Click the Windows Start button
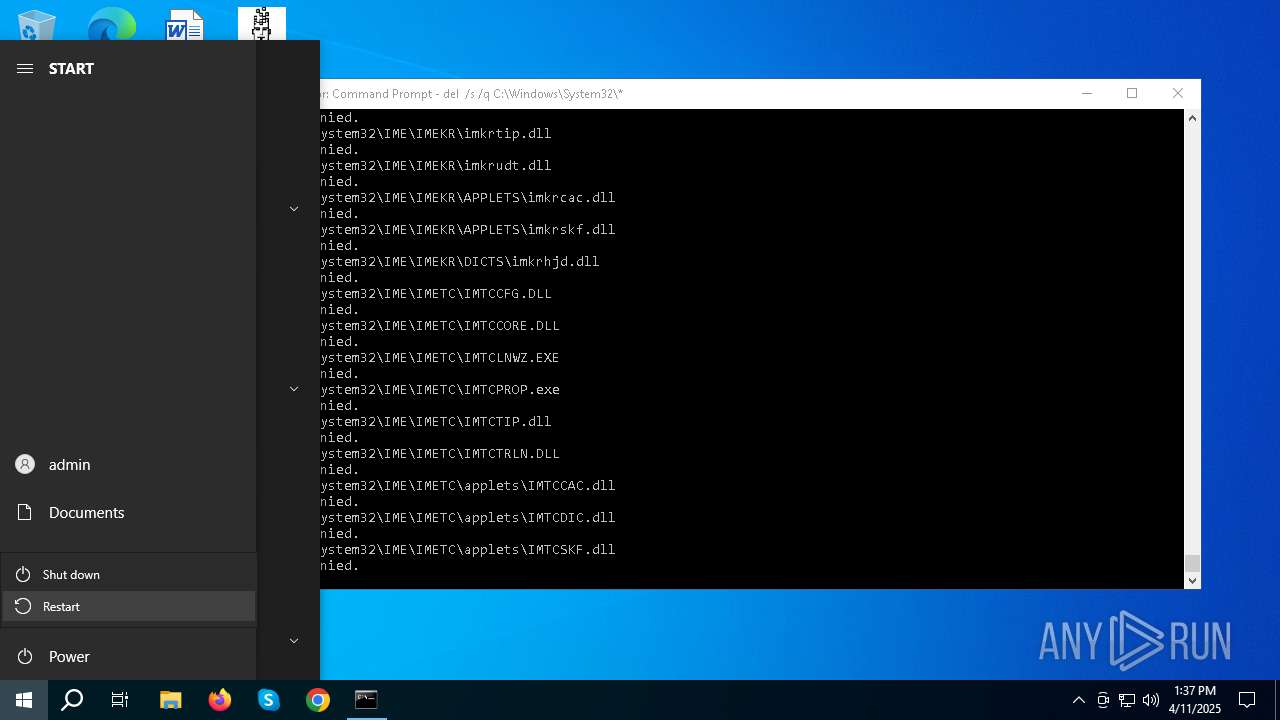This screenshot has height=720, width=1280. coord(24,700)
